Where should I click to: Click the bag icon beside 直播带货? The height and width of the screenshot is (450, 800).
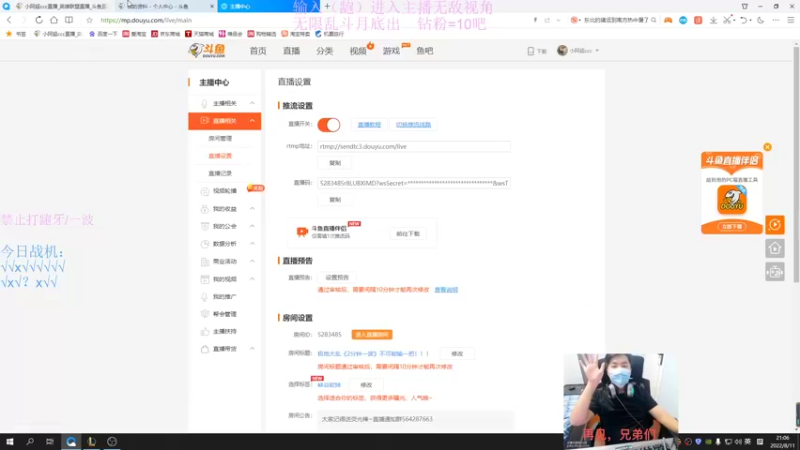point(205,349)
